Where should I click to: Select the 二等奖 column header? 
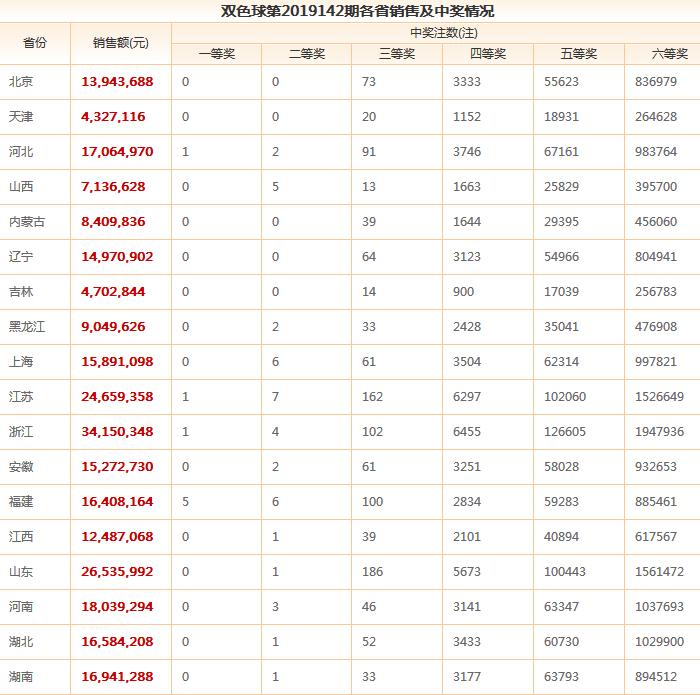click(x=307, y=54)
